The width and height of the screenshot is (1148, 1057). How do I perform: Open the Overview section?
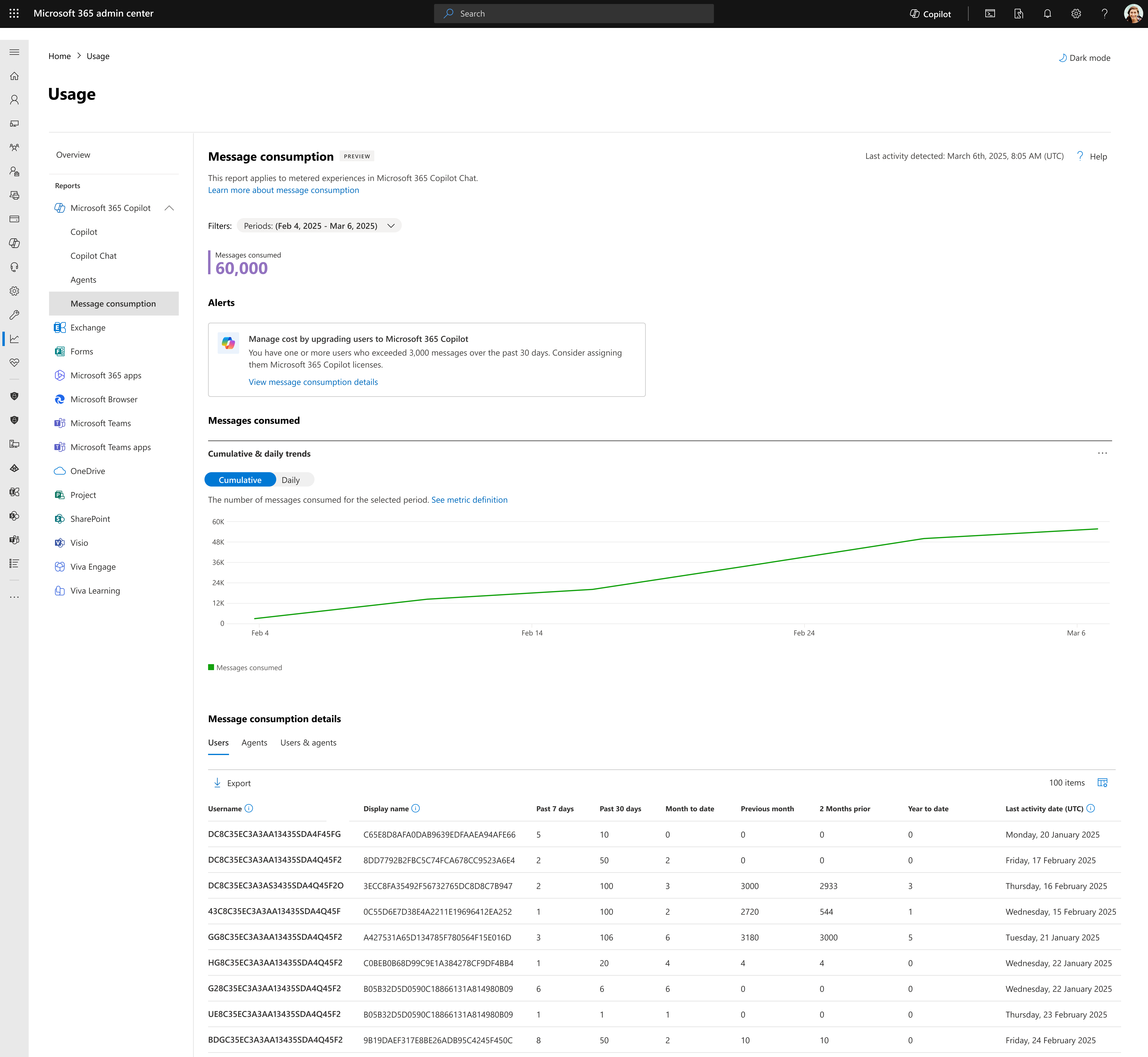pyautogui.click(x=73, y=155)
